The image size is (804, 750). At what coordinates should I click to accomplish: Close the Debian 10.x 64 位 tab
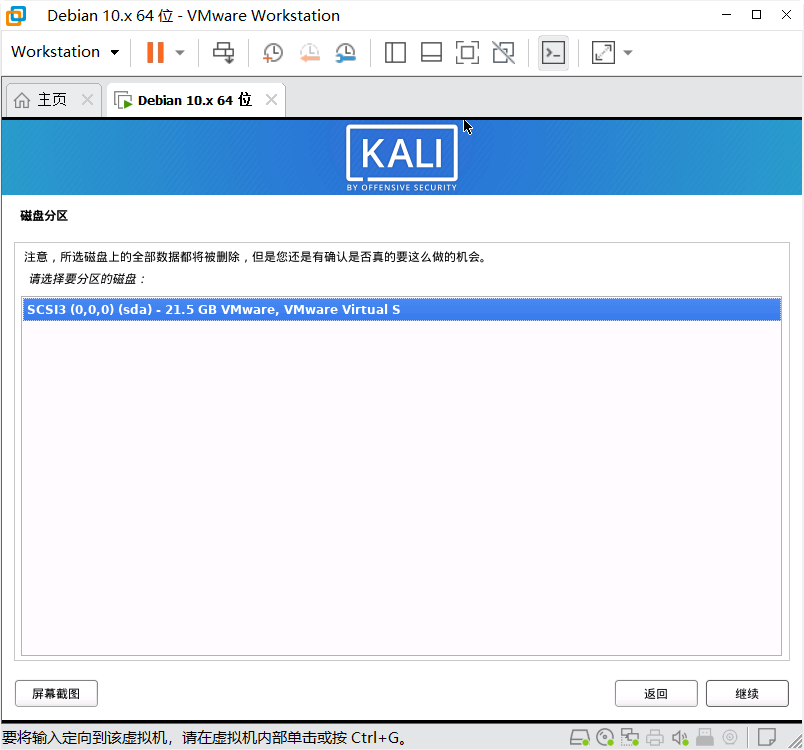click(x=271, y=99)
